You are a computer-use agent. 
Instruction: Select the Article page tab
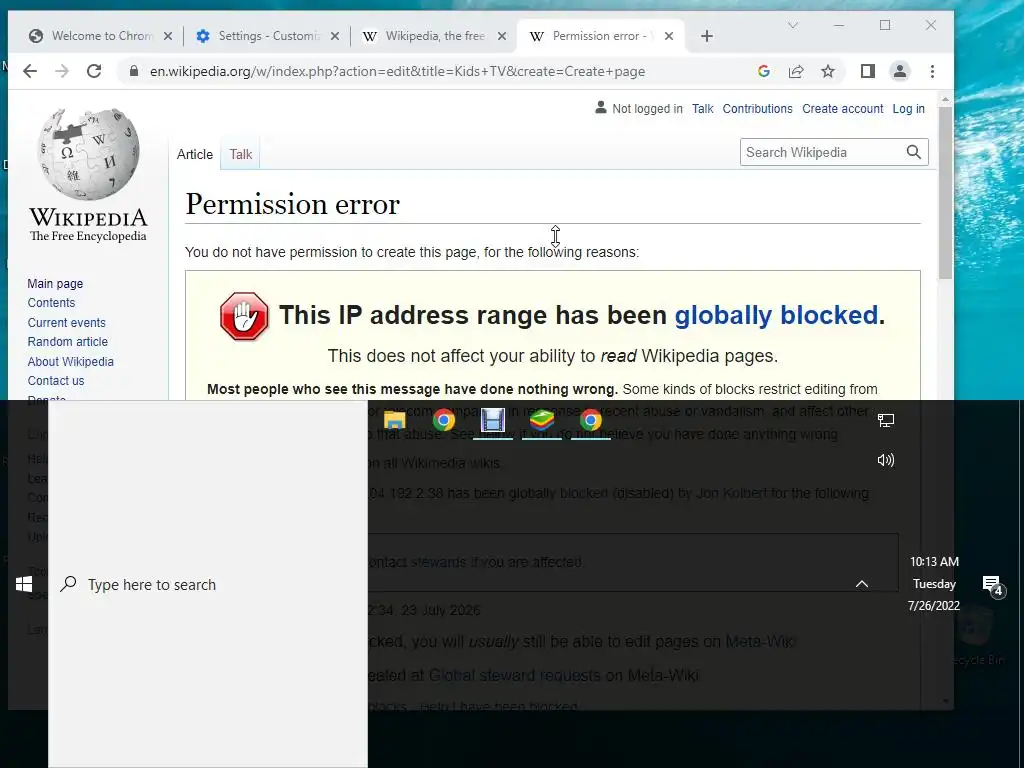point(195,154)
